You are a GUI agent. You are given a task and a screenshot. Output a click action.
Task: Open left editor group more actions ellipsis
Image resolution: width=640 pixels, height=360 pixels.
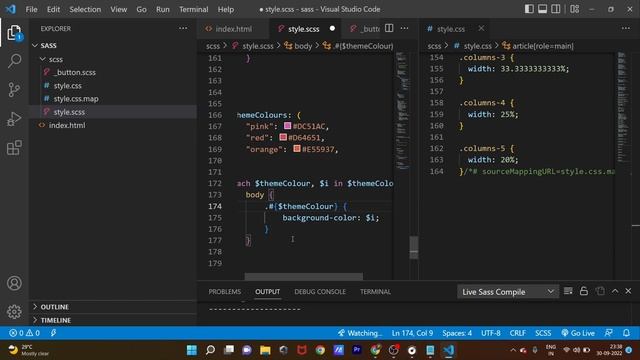click(x=404, y=28)
